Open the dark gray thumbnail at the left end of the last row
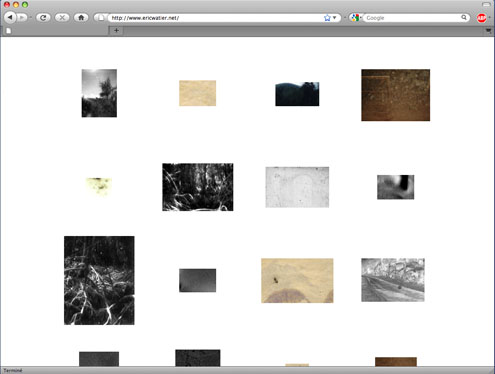 [99, 359]
